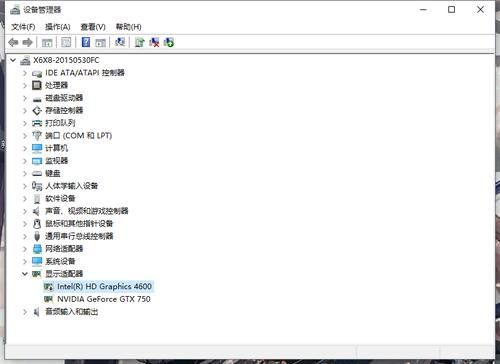Image resolution: width=500 pixels, height=364 pixels.
Task: Collapse the X6X8-20150530FC root node
Action: click(13, 60)
